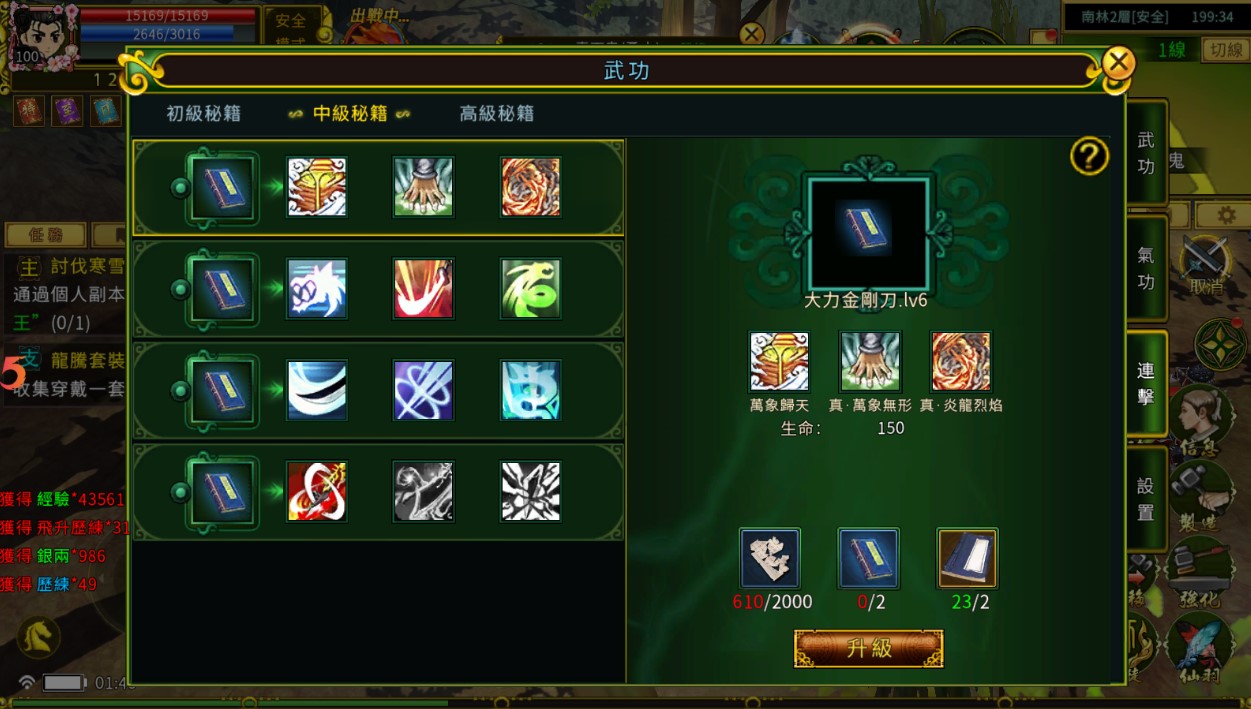Select the fourth row manual book icon
The image size is (1251, 709).
pyautogui.click(x=221, y=492)
